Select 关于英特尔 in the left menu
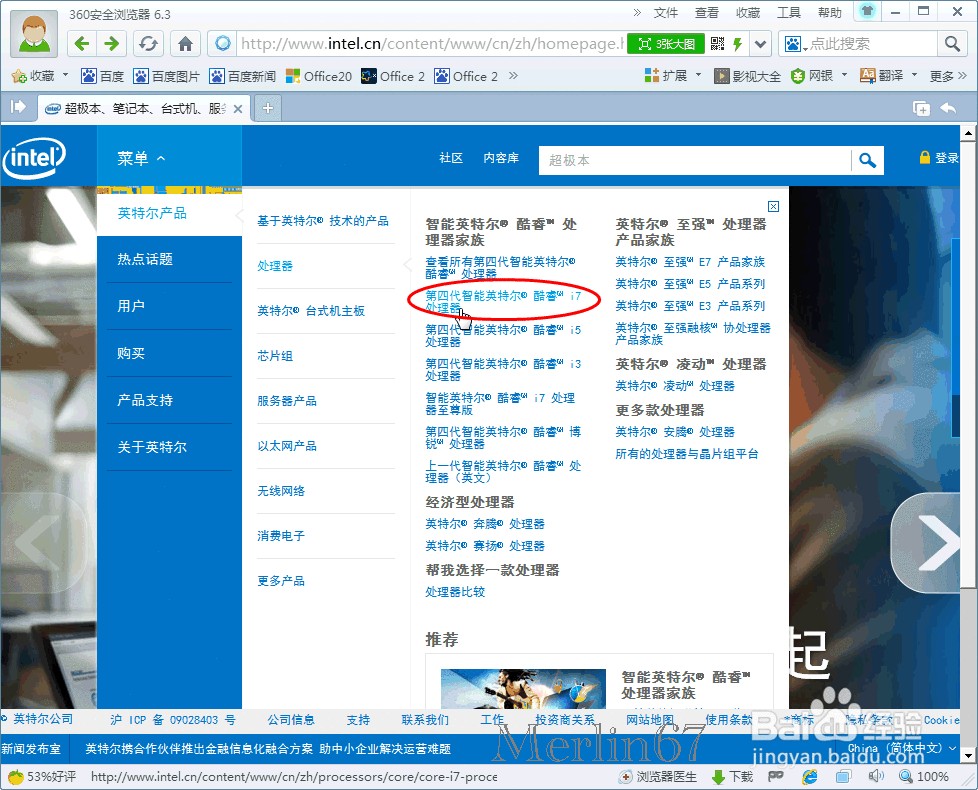This screenshot has width=978, height=790. (152, 447)
